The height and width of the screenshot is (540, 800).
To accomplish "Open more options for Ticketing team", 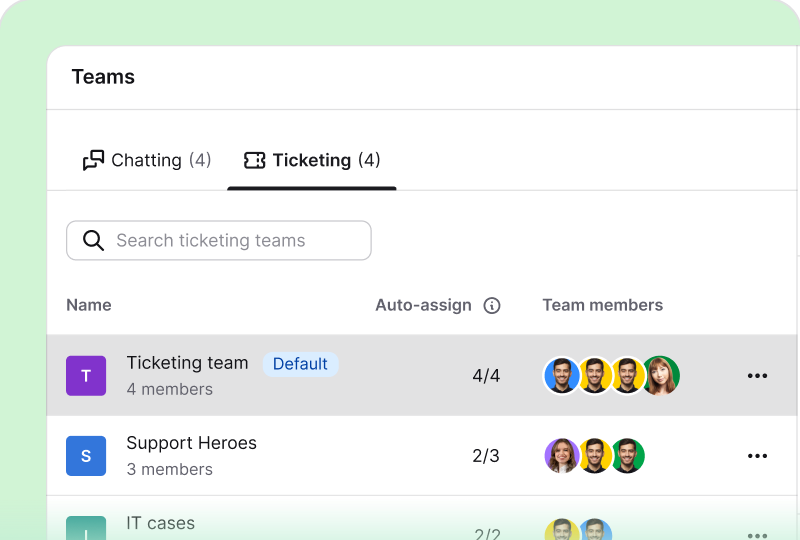I will click(757, 376).
